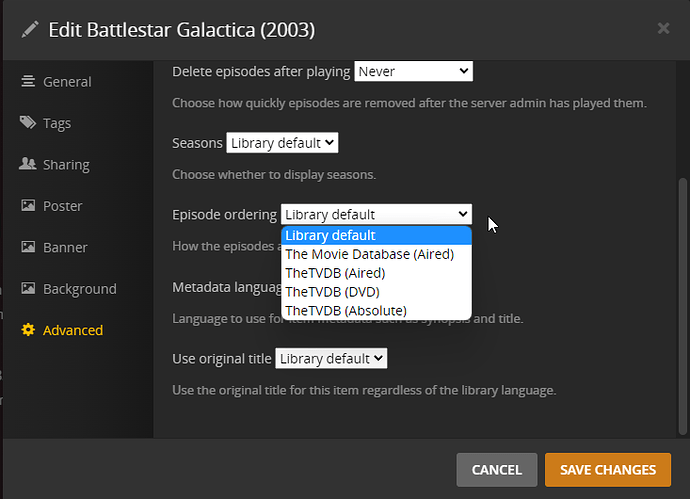Click the Advanced gear icon
Screen dimensions: 690x499
[x=28, y=330]
